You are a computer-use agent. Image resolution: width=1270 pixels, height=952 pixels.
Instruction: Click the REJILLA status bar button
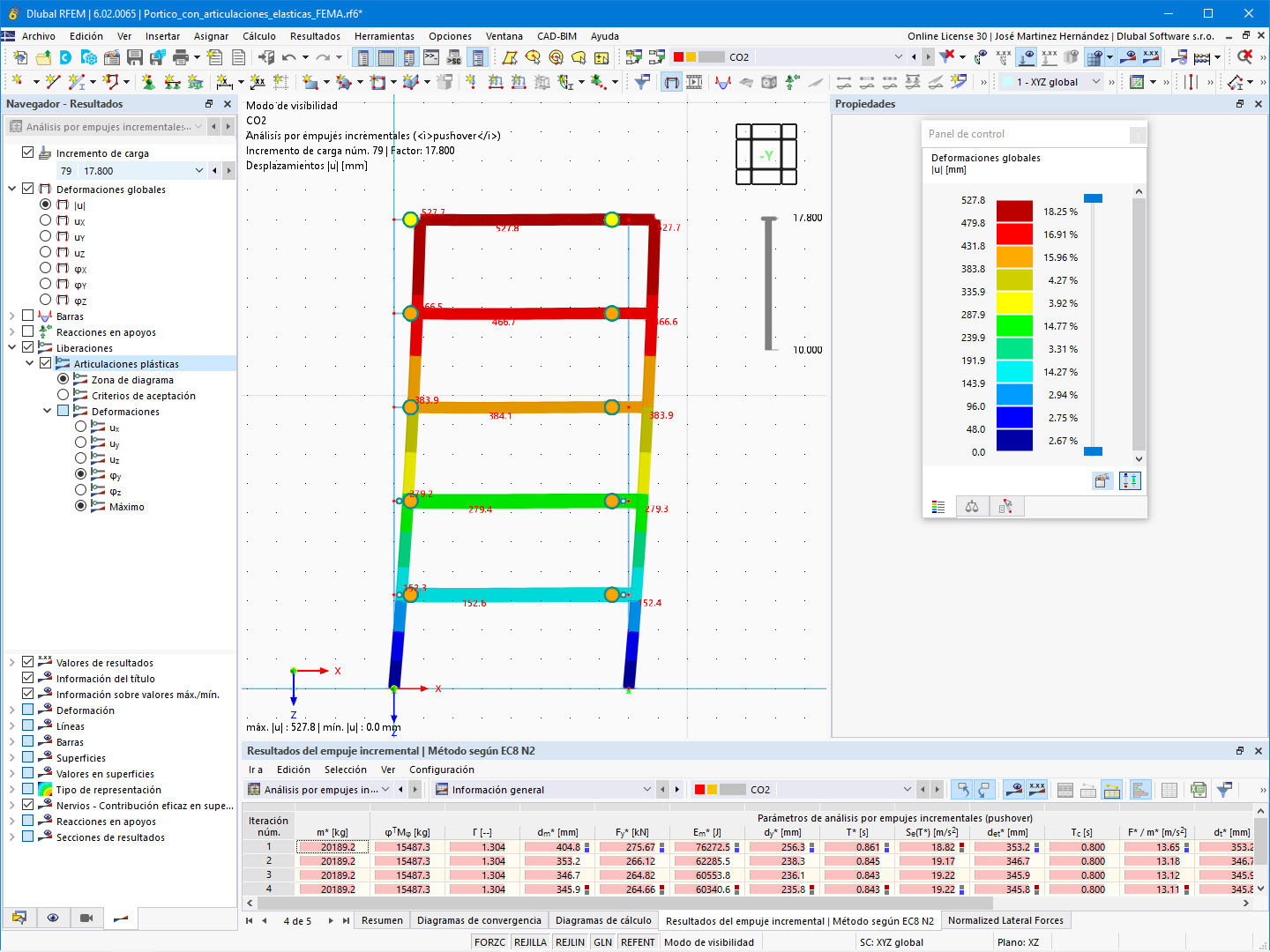click(x=530, y=942)
